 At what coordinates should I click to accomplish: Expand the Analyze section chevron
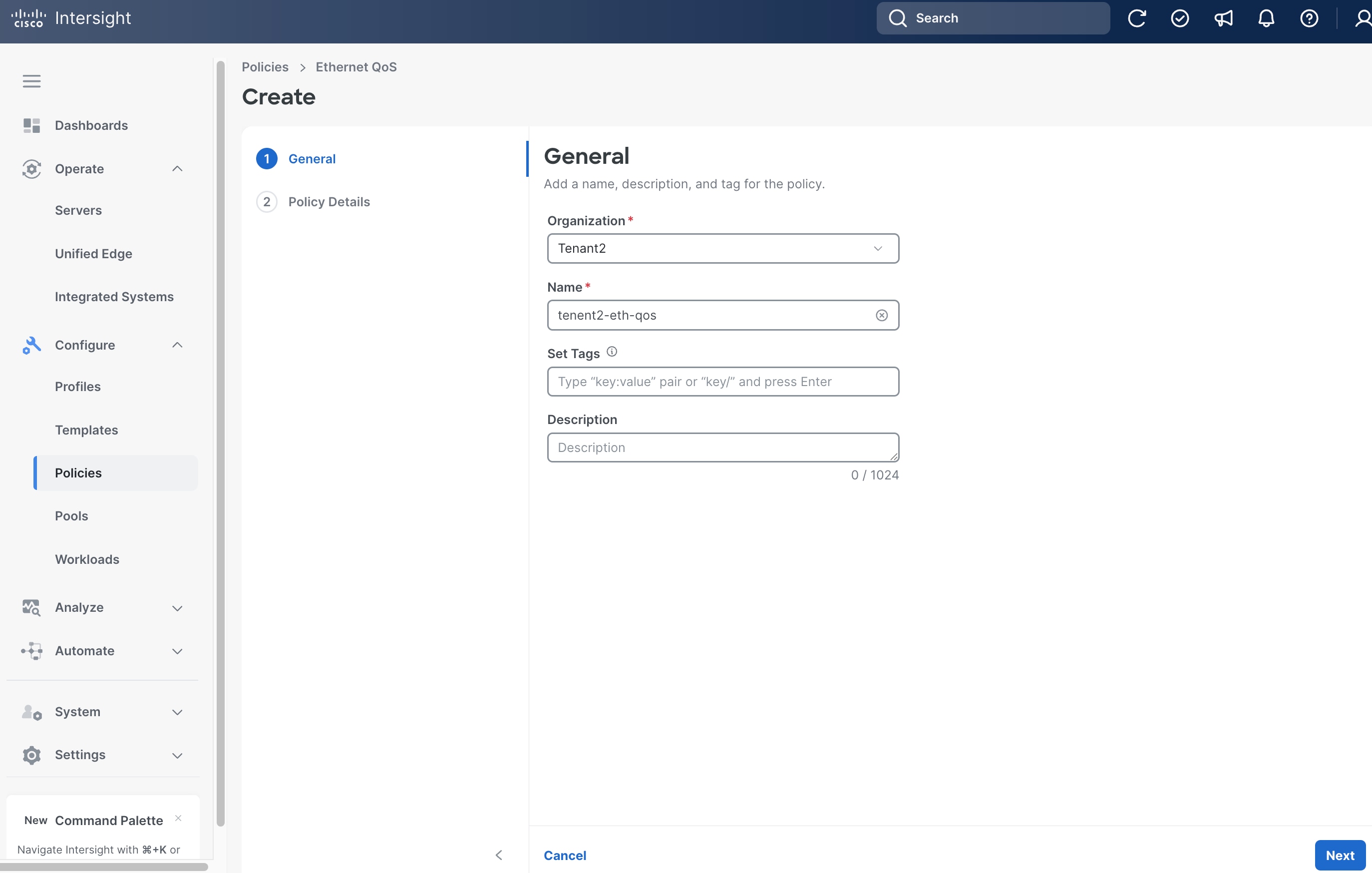(x=177, y=608)
